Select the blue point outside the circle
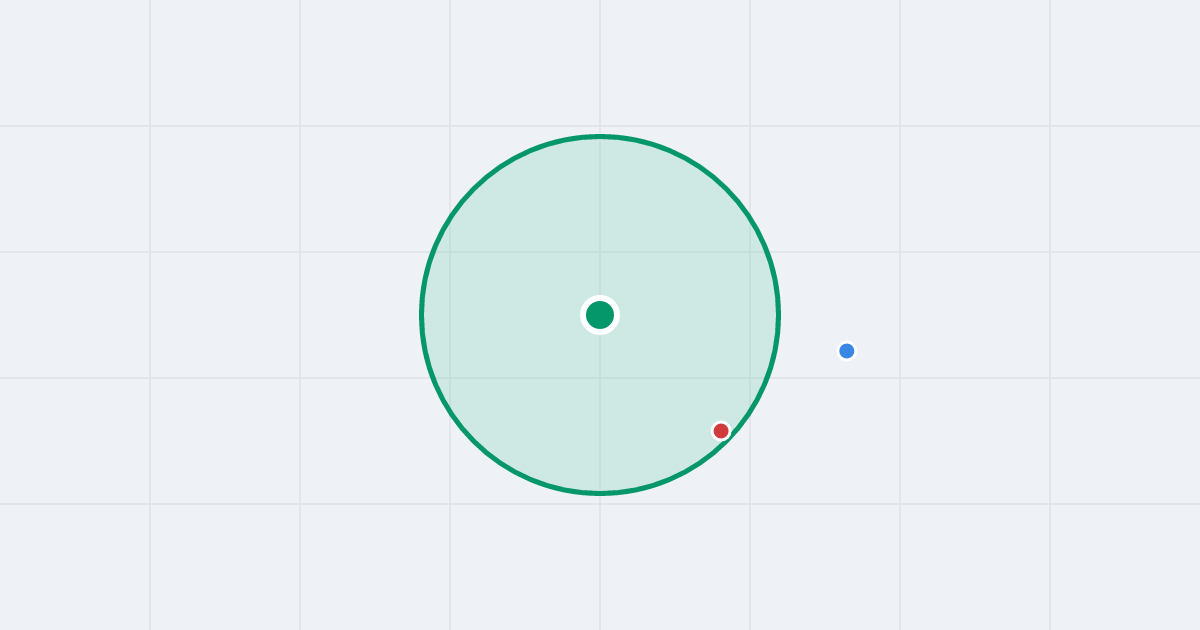1200x630 pixels. pyautogui.click(x=847, y=351)
